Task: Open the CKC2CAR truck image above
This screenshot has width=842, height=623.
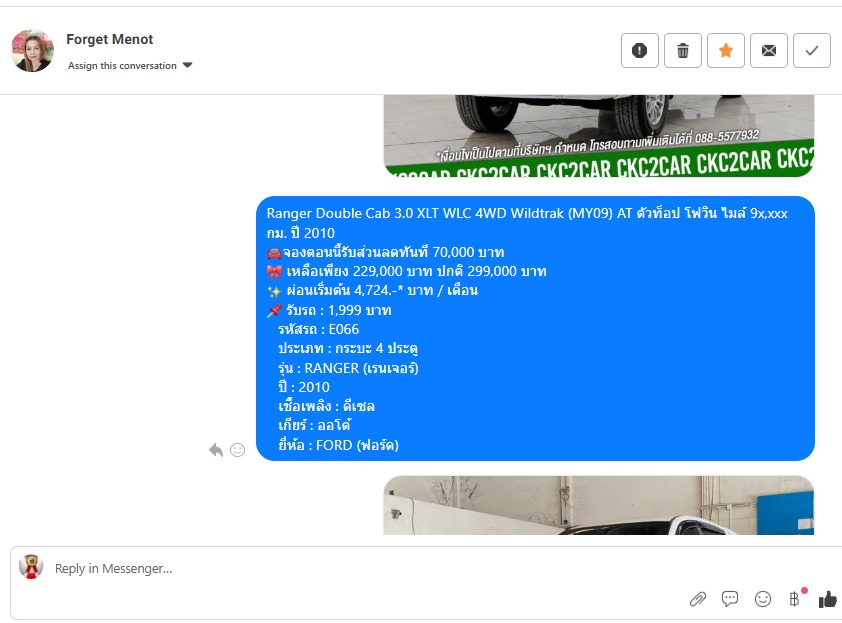Action: click(x=599, y=136)
